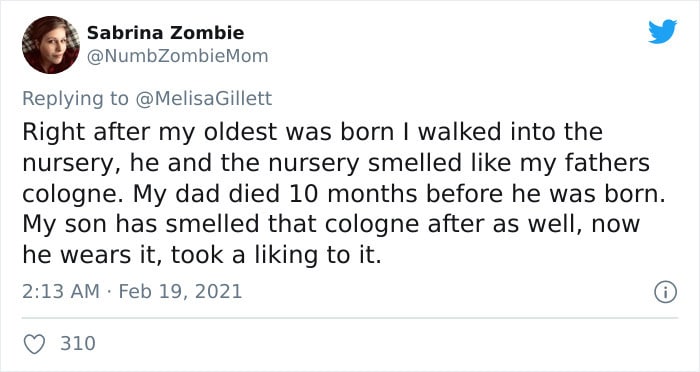
Task: Like the tweet with the heart icon
Action: pyautogui.click(x=34, y=344)
